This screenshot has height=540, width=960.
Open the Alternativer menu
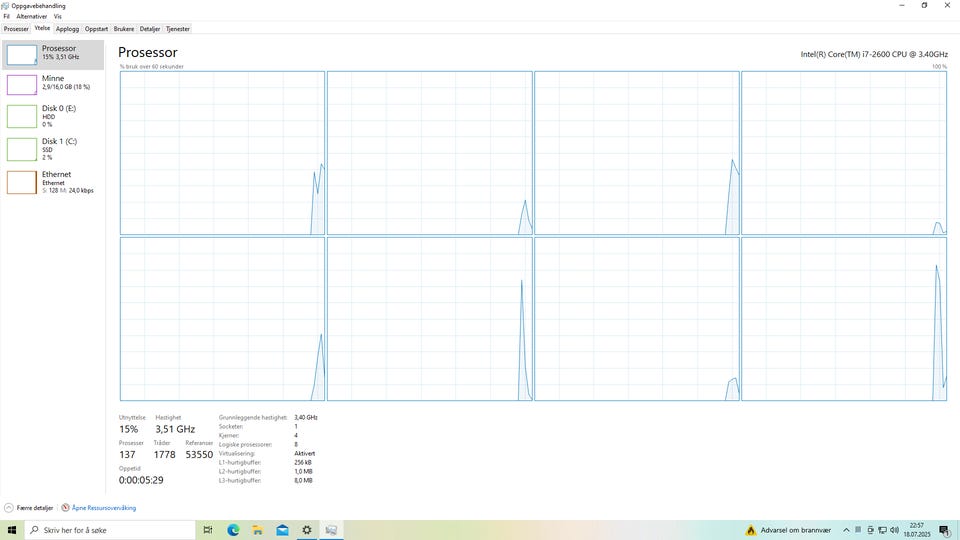(31, 17)
